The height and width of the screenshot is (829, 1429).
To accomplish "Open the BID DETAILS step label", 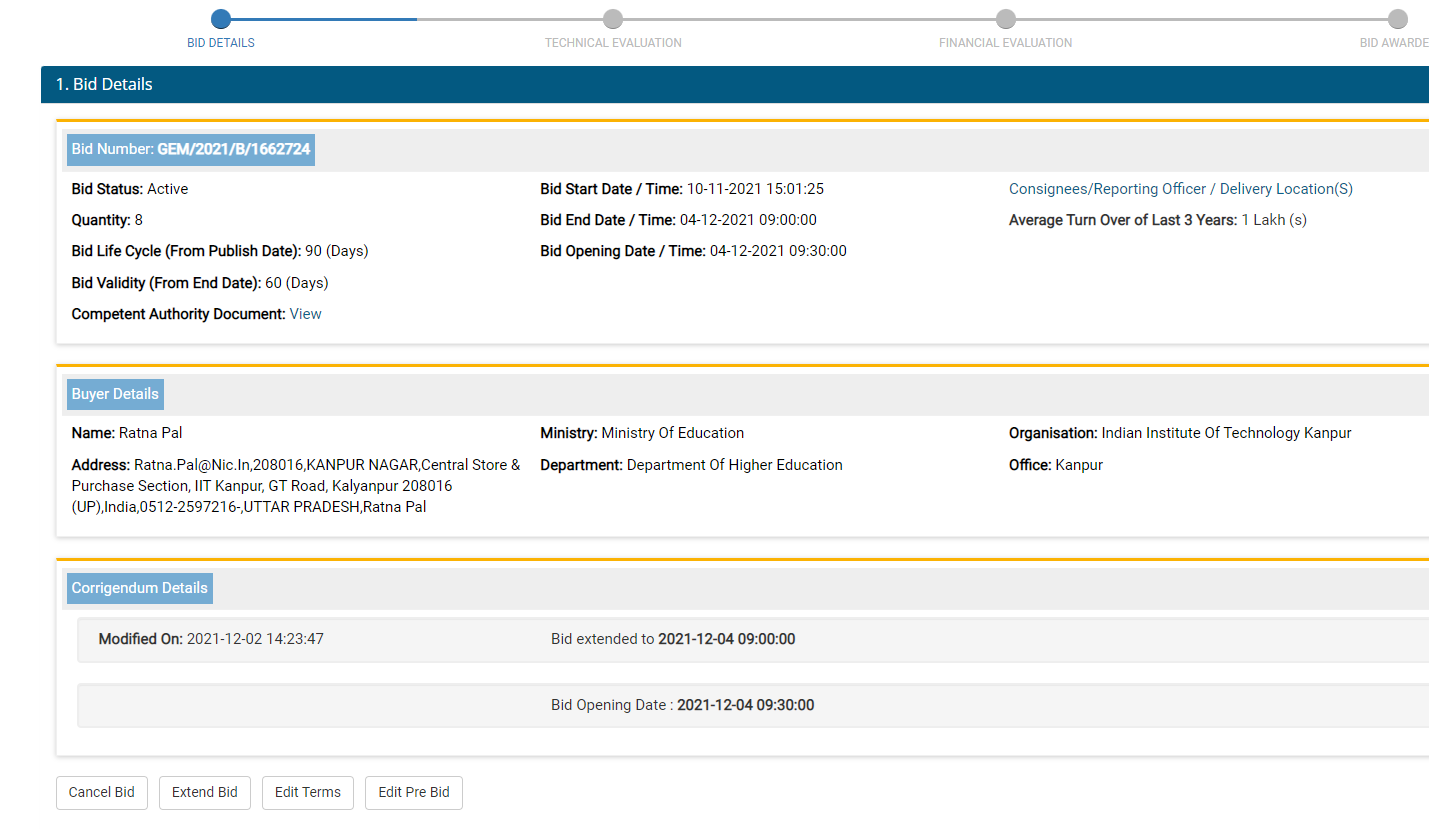I will pyautogui.click(x=221, y=43).
